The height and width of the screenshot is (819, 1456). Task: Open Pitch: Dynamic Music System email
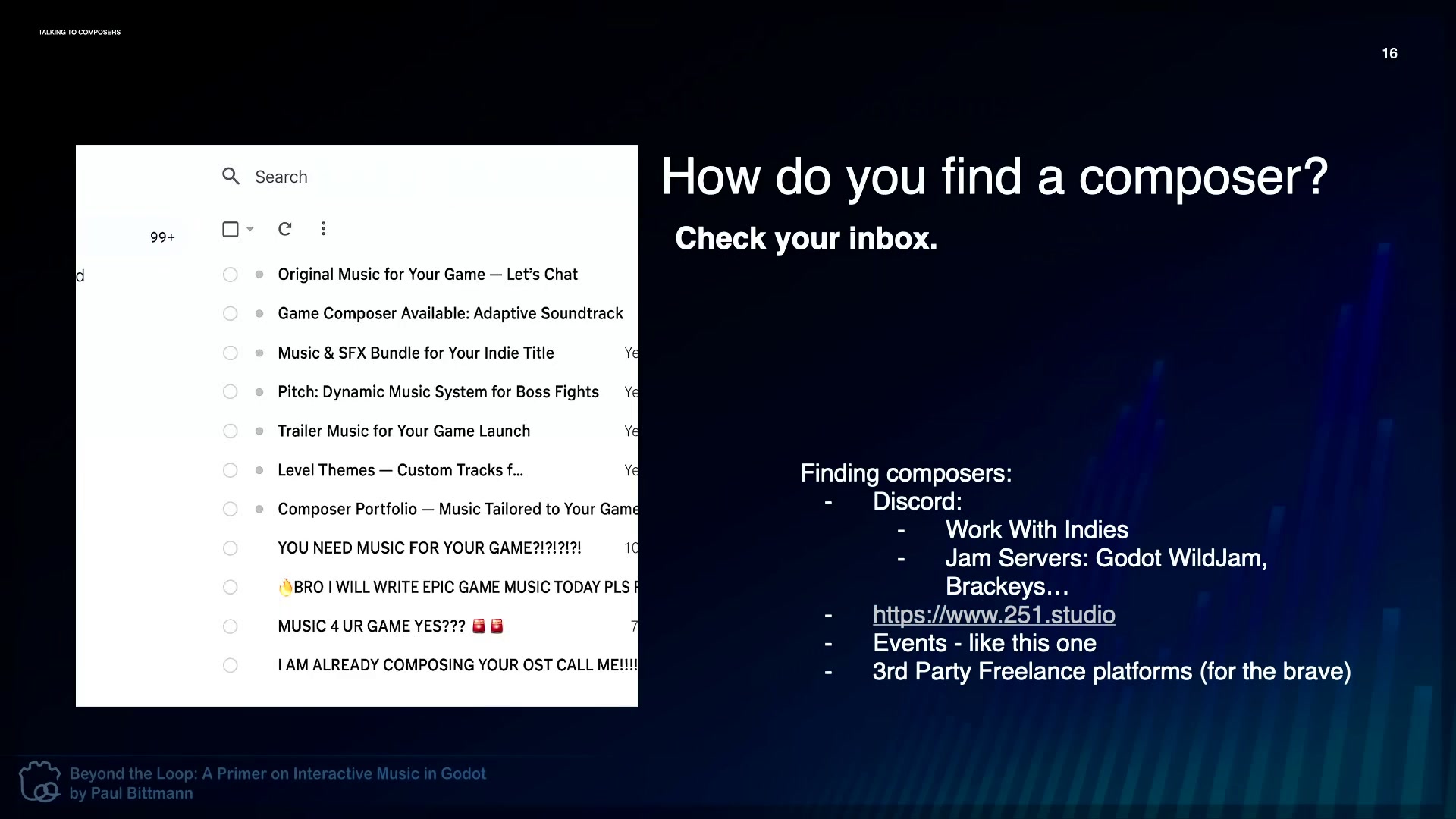tap(438, 392)
